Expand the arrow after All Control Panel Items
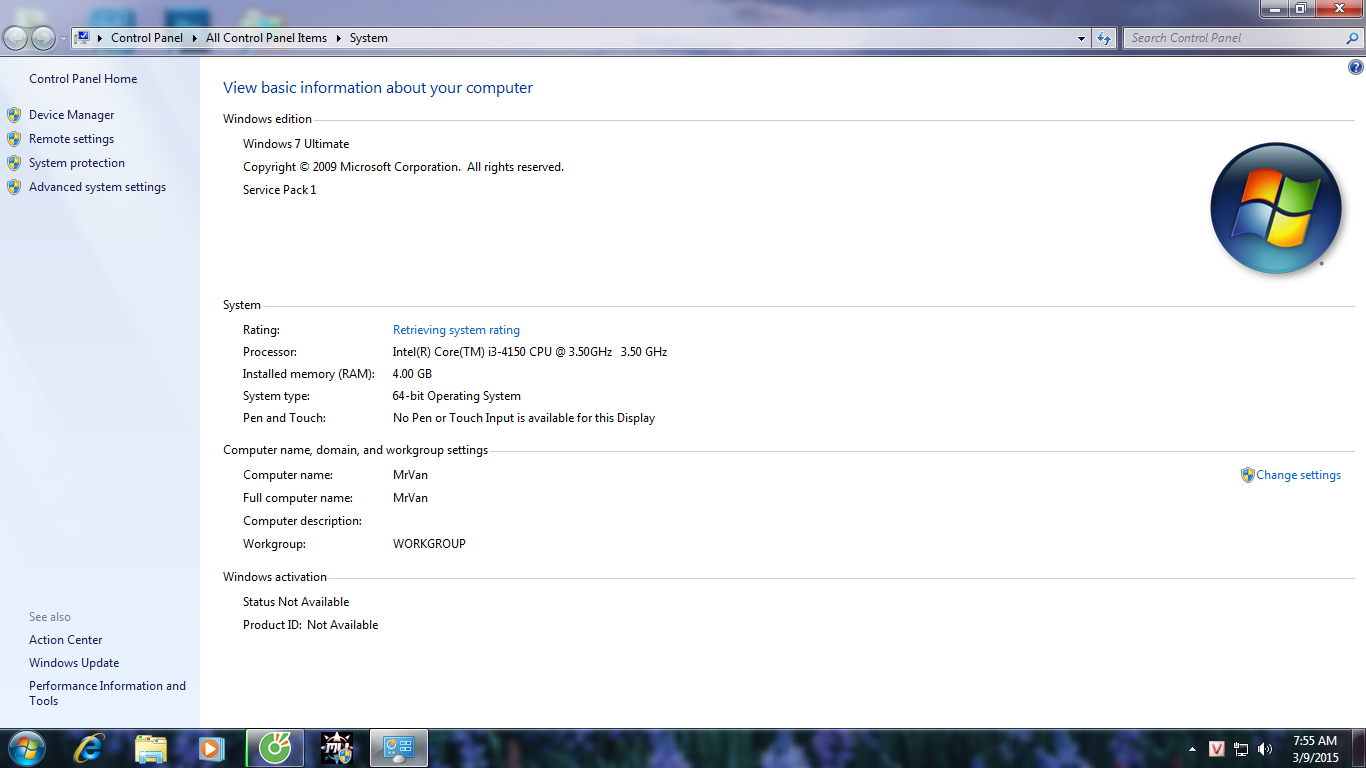This screenshot has height=768, width=1366. point(338,38)
